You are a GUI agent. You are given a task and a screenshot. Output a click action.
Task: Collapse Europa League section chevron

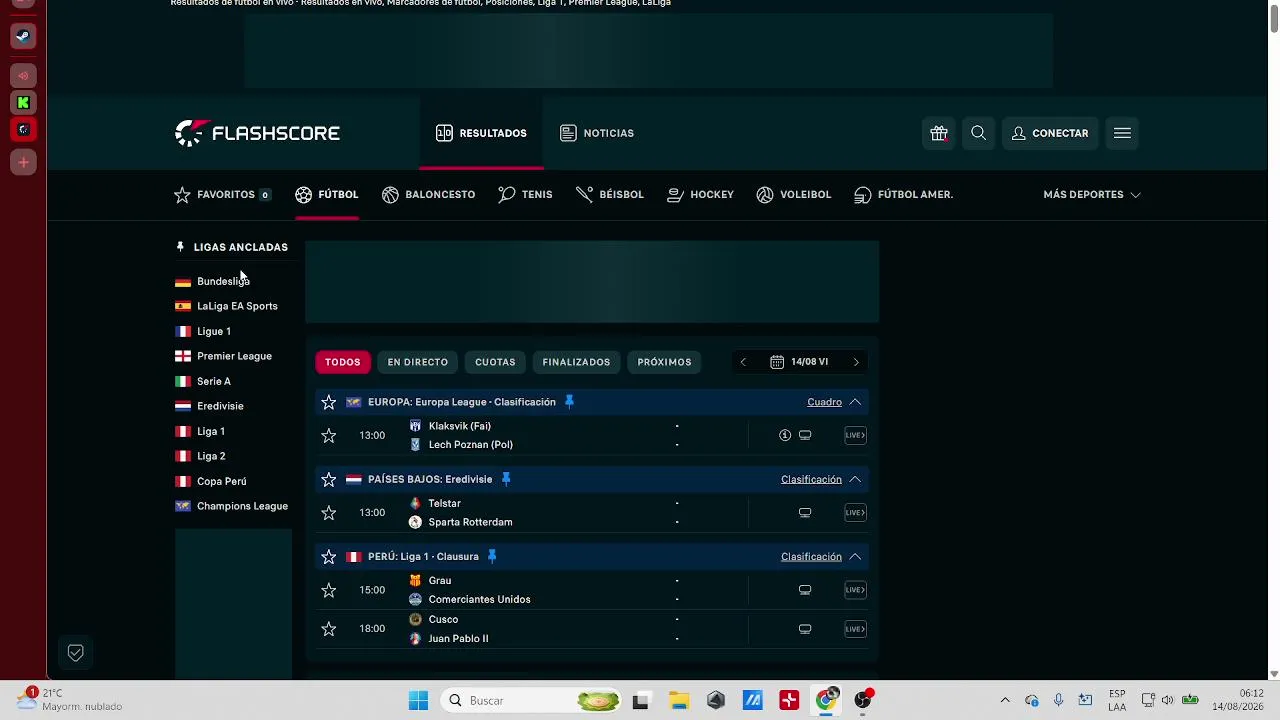click(x=855, y=402)
